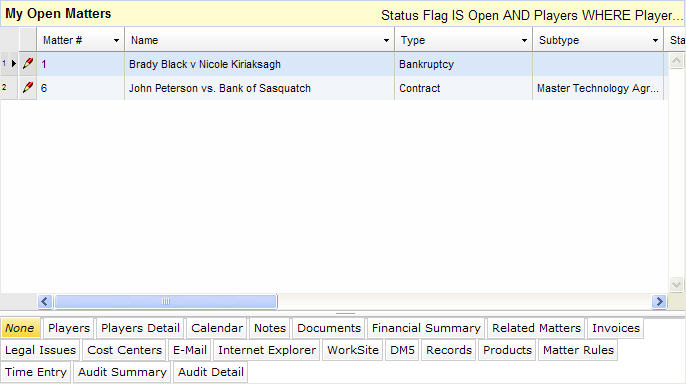Click the vertical scrollbar up arrow
Screen dimensions: 686x384
point(676,61)
